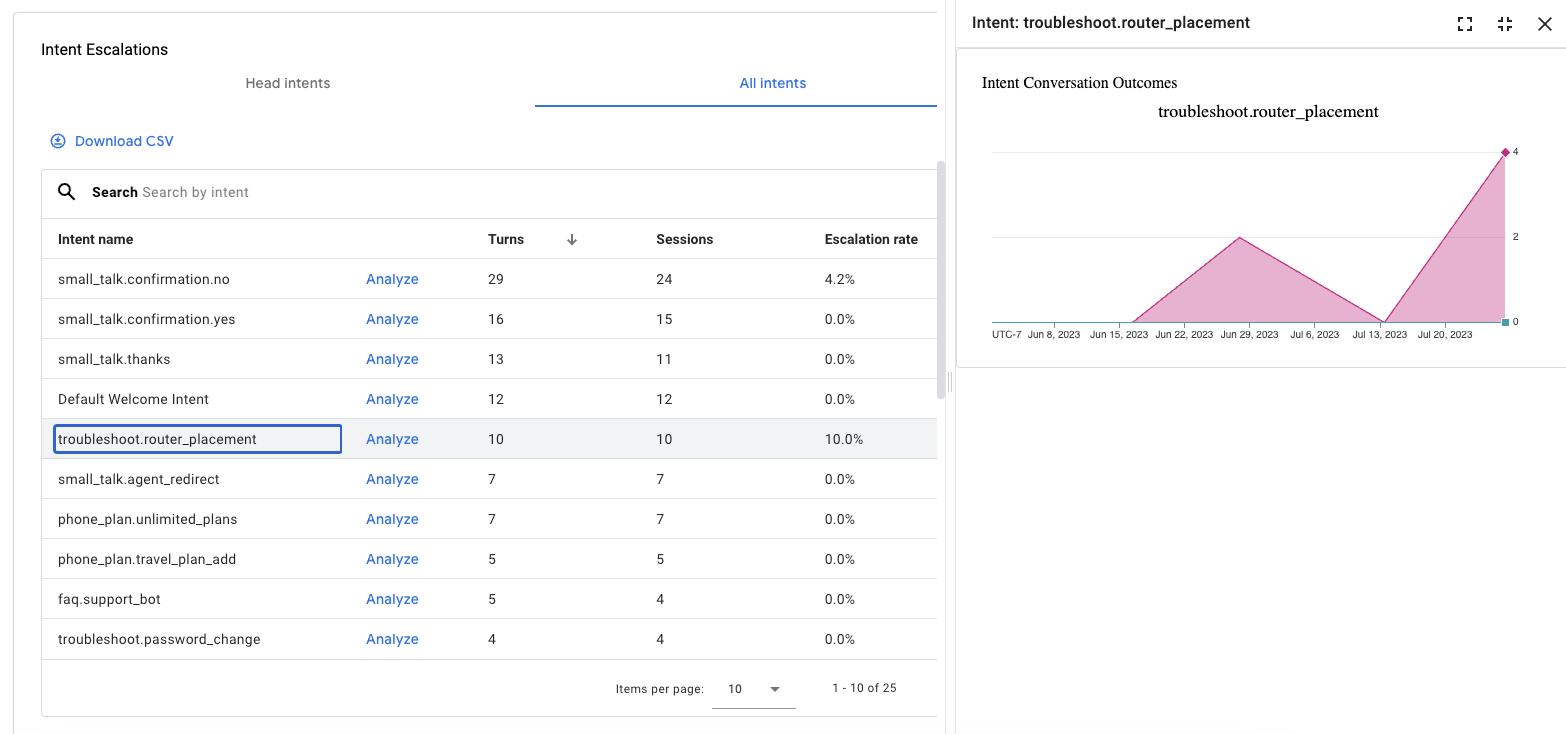The height and width of the screenshot is (734, 1566).
Task: Click the Download CSV icon
Action: (57, 140)
